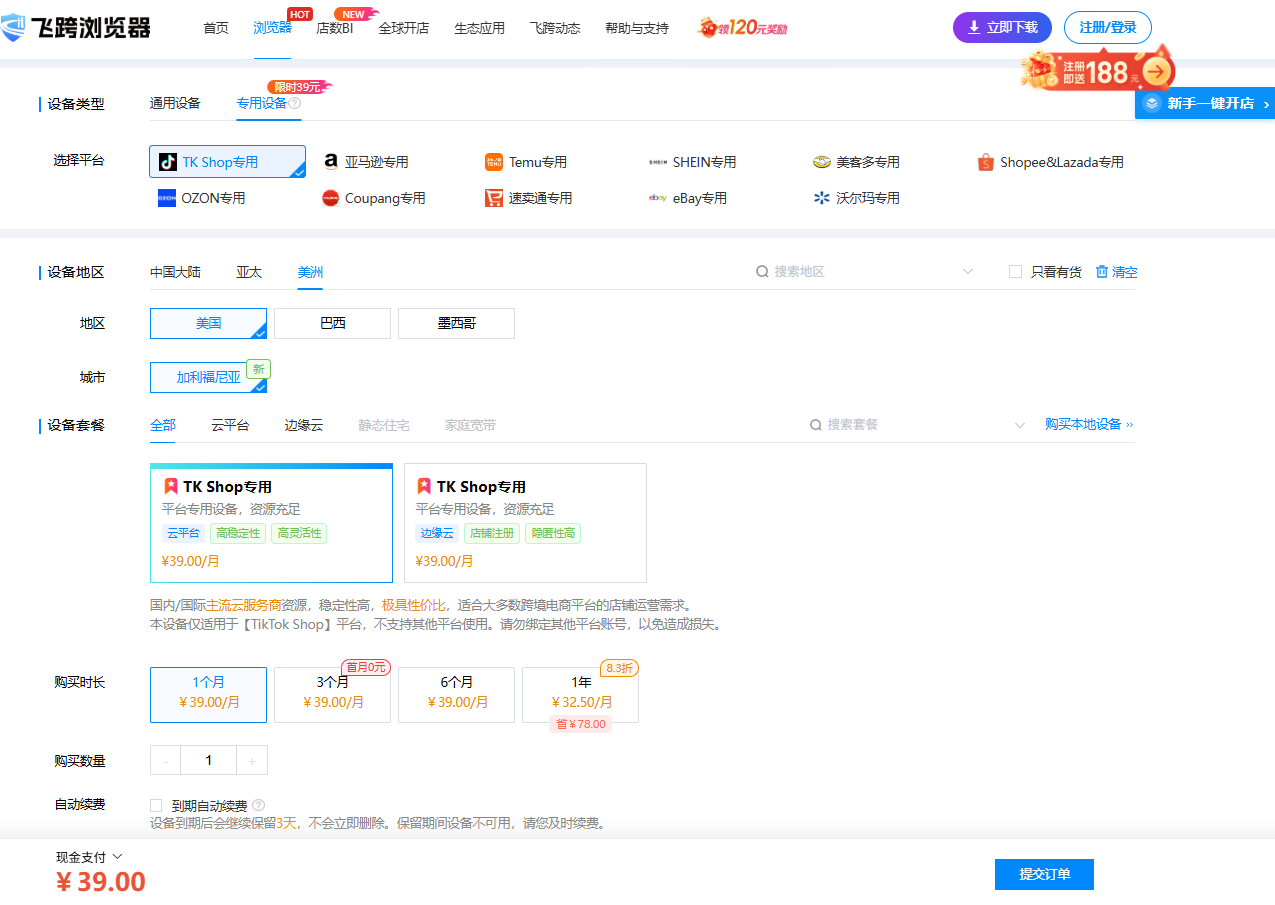Decrease quantity with the minus button
Screen dimensions: 1275x905
coord(165,760)
